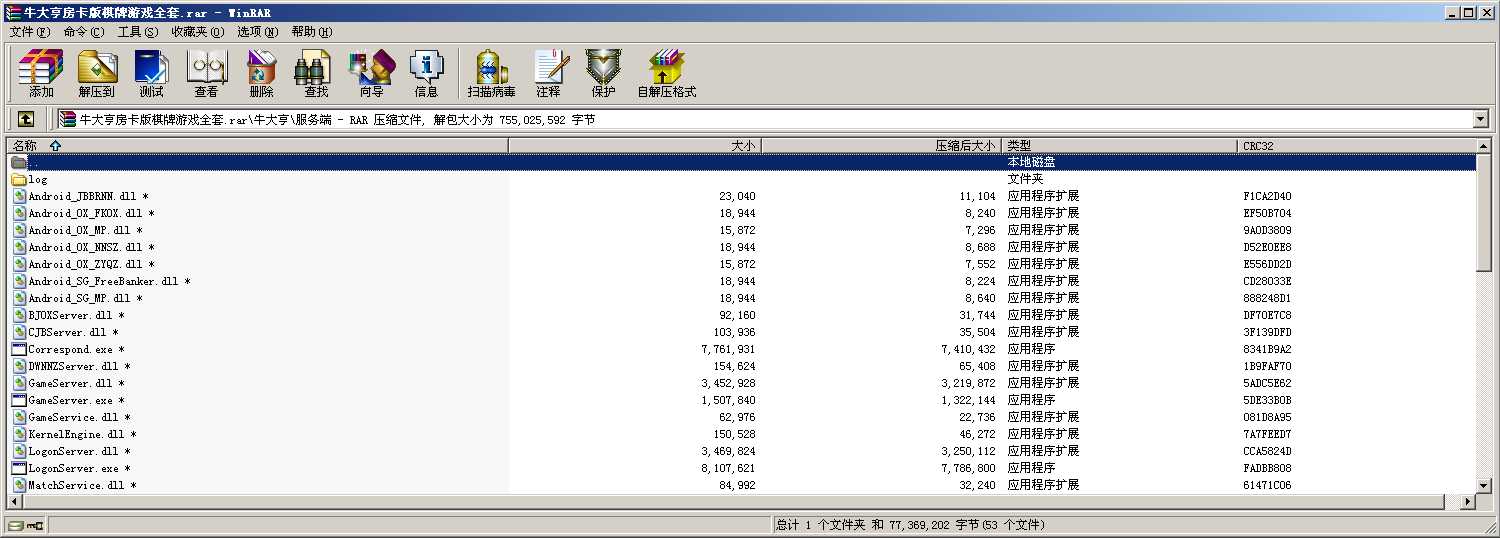The height and width of the screenshot is (538, 1500).
Task: Sort files by 名称 column header
Action: click(x=258, y=145)
